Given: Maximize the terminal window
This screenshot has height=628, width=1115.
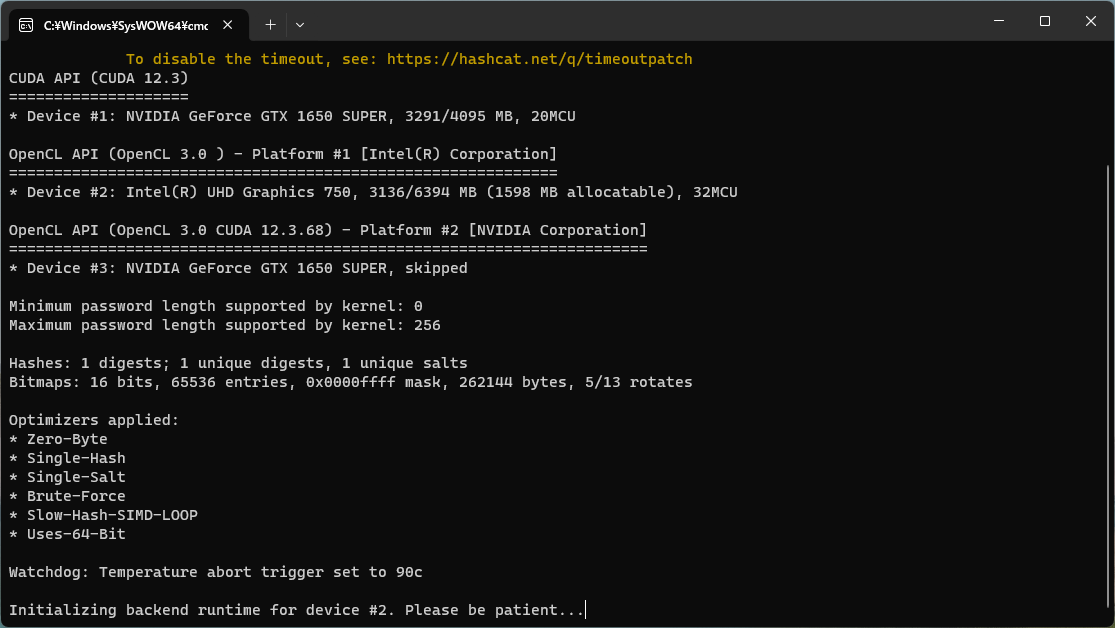Looking at the screenshot, I should point(1045,21).
